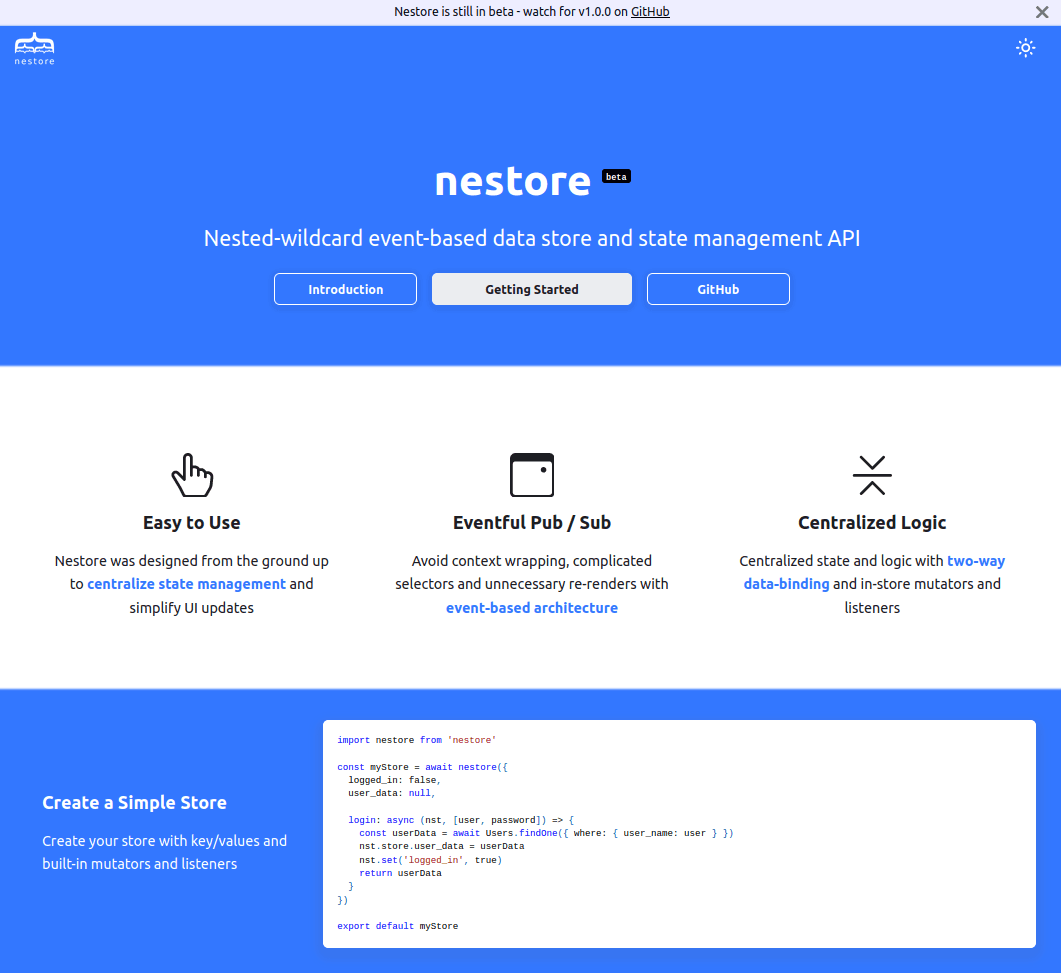Click the Easy to Use heading

click(x=191, y=523)
